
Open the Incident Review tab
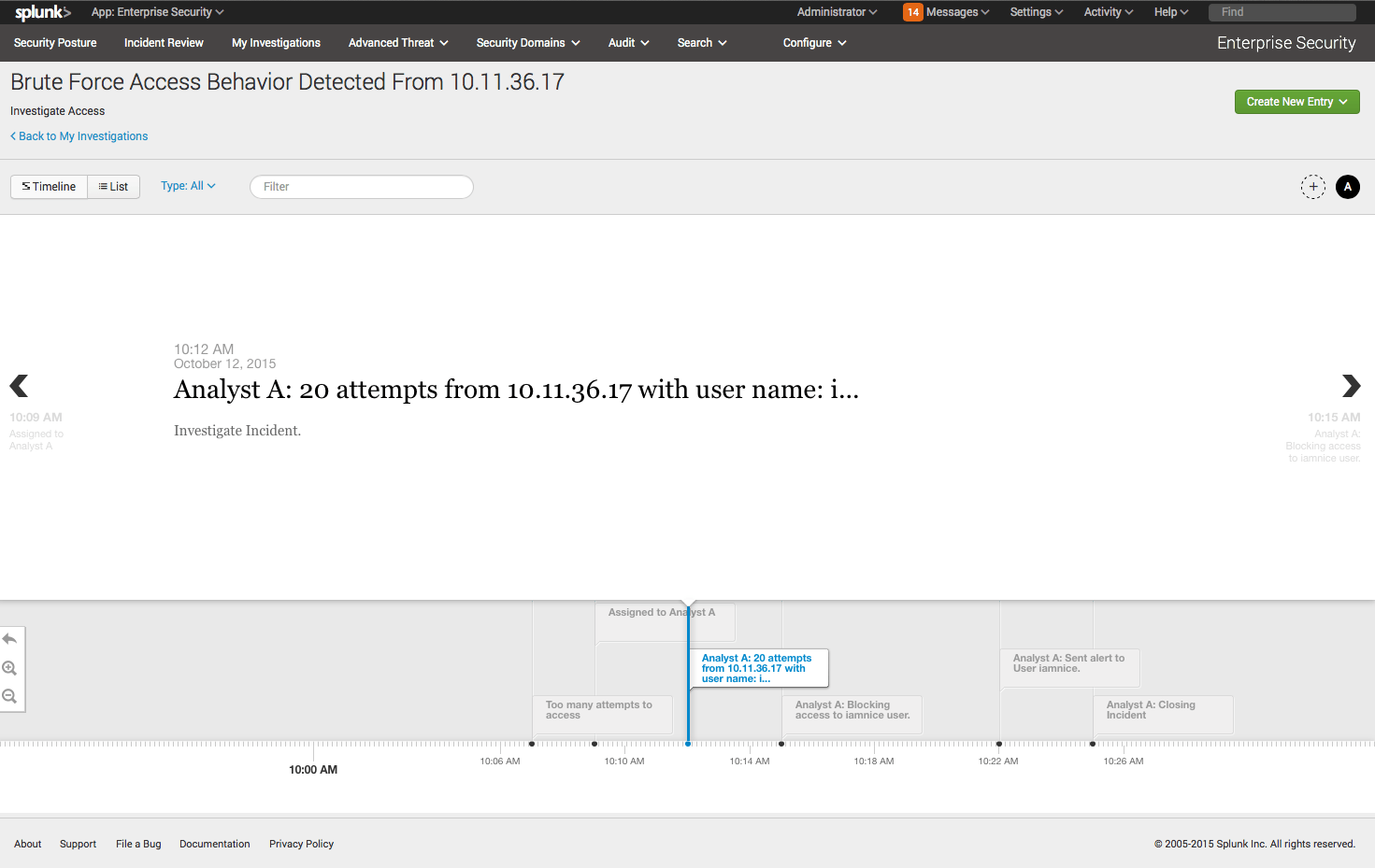[x=164, y=43]
